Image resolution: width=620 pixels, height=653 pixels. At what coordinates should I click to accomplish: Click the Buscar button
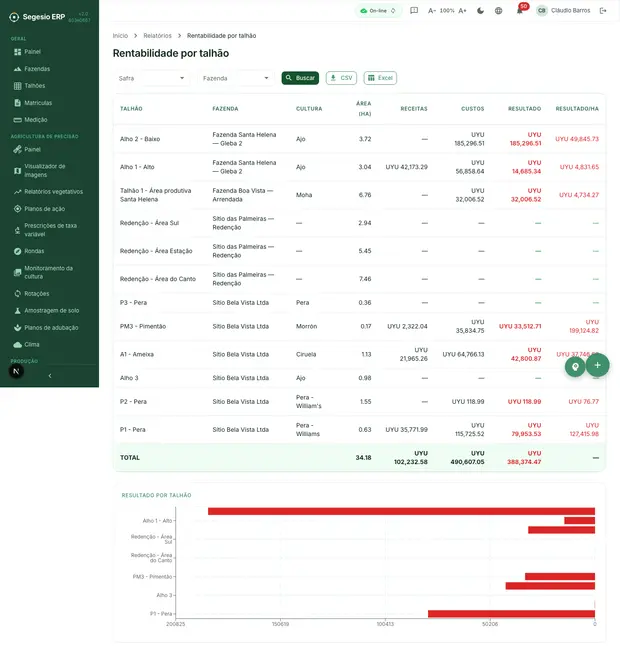[300, 78]
